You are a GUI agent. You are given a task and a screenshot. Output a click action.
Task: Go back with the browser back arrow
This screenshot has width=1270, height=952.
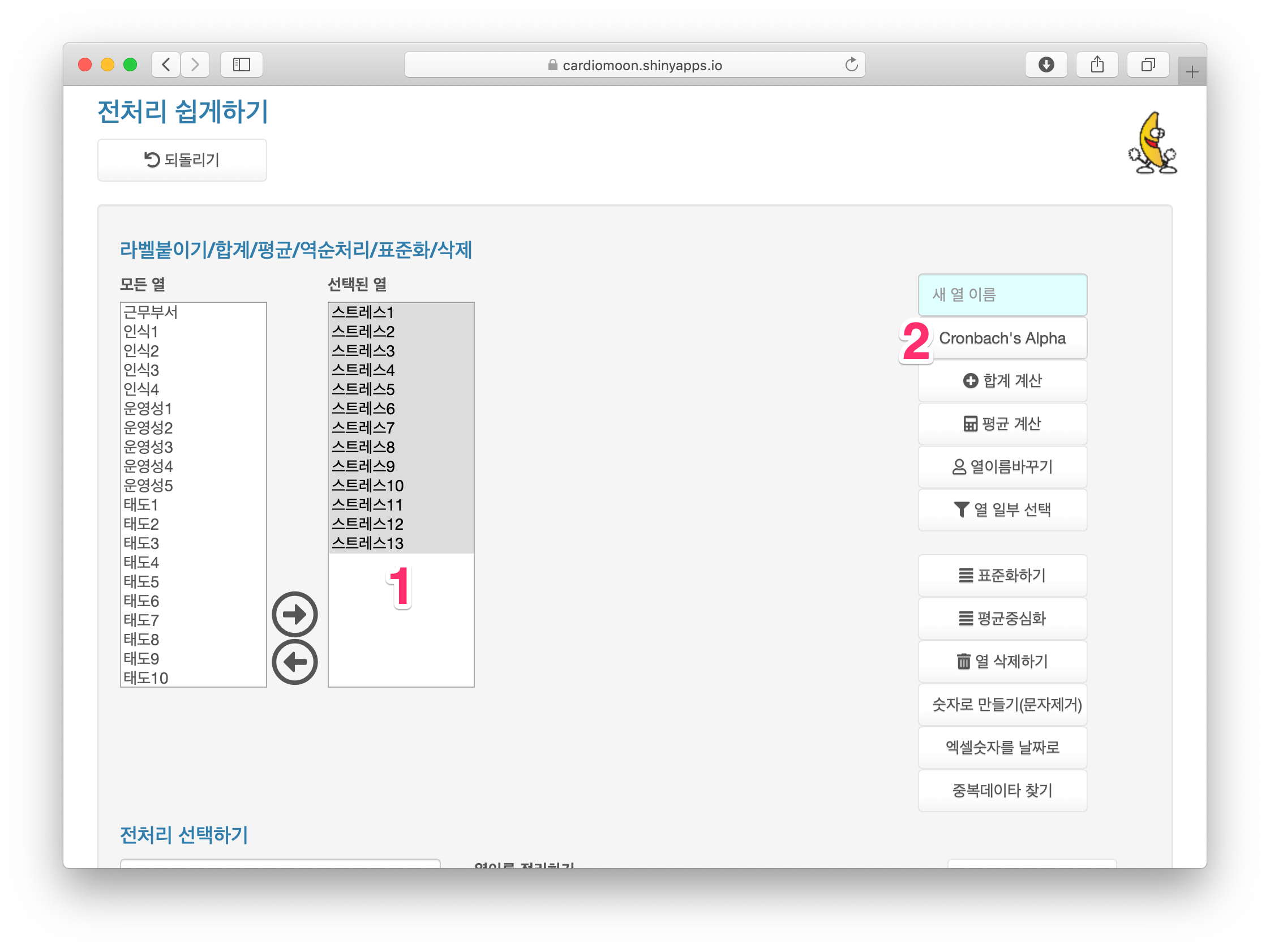tap(166, 65)
